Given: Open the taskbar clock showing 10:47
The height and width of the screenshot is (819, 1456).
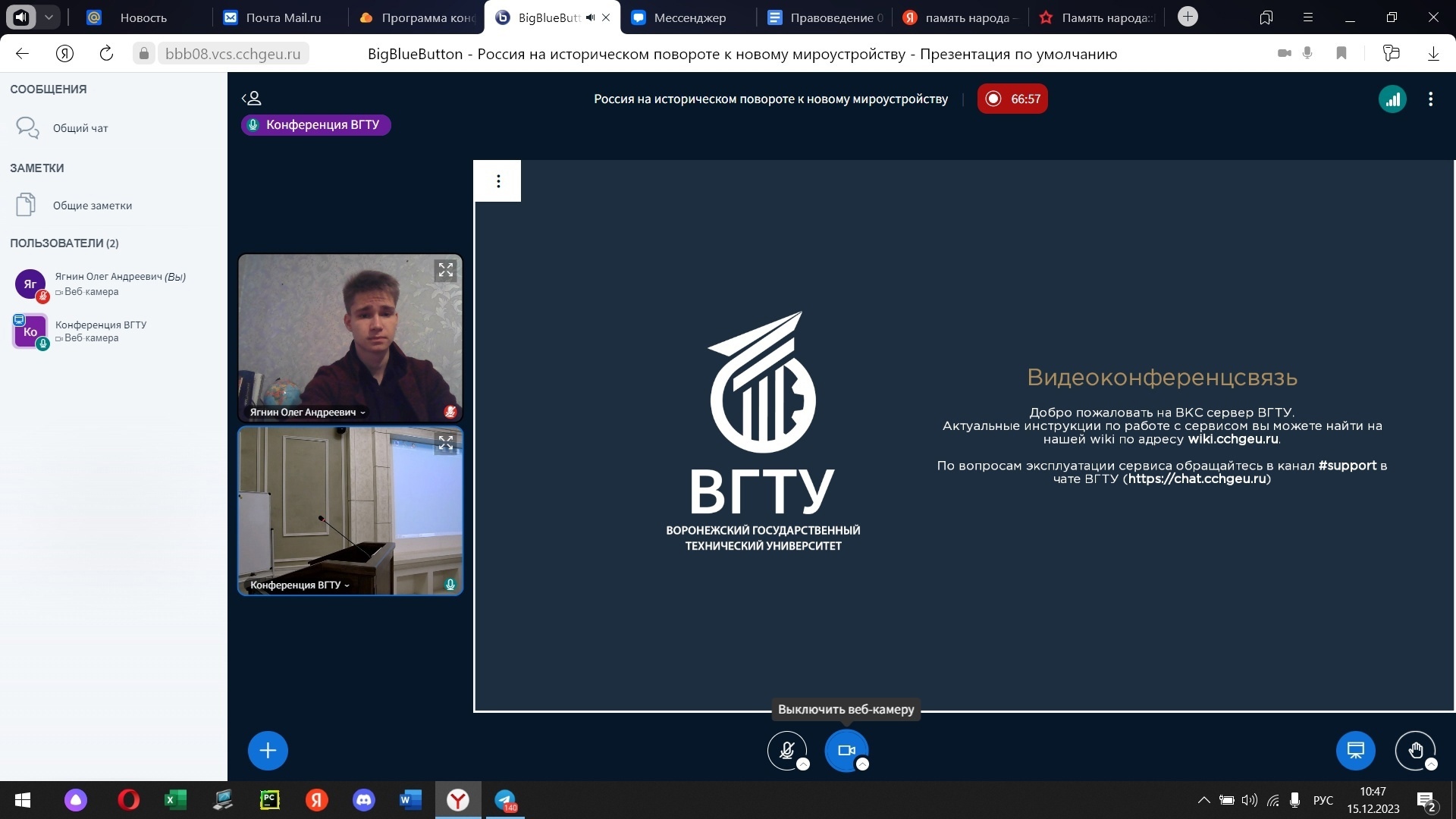Looking at the screenshot, I should click(1373, 800).
